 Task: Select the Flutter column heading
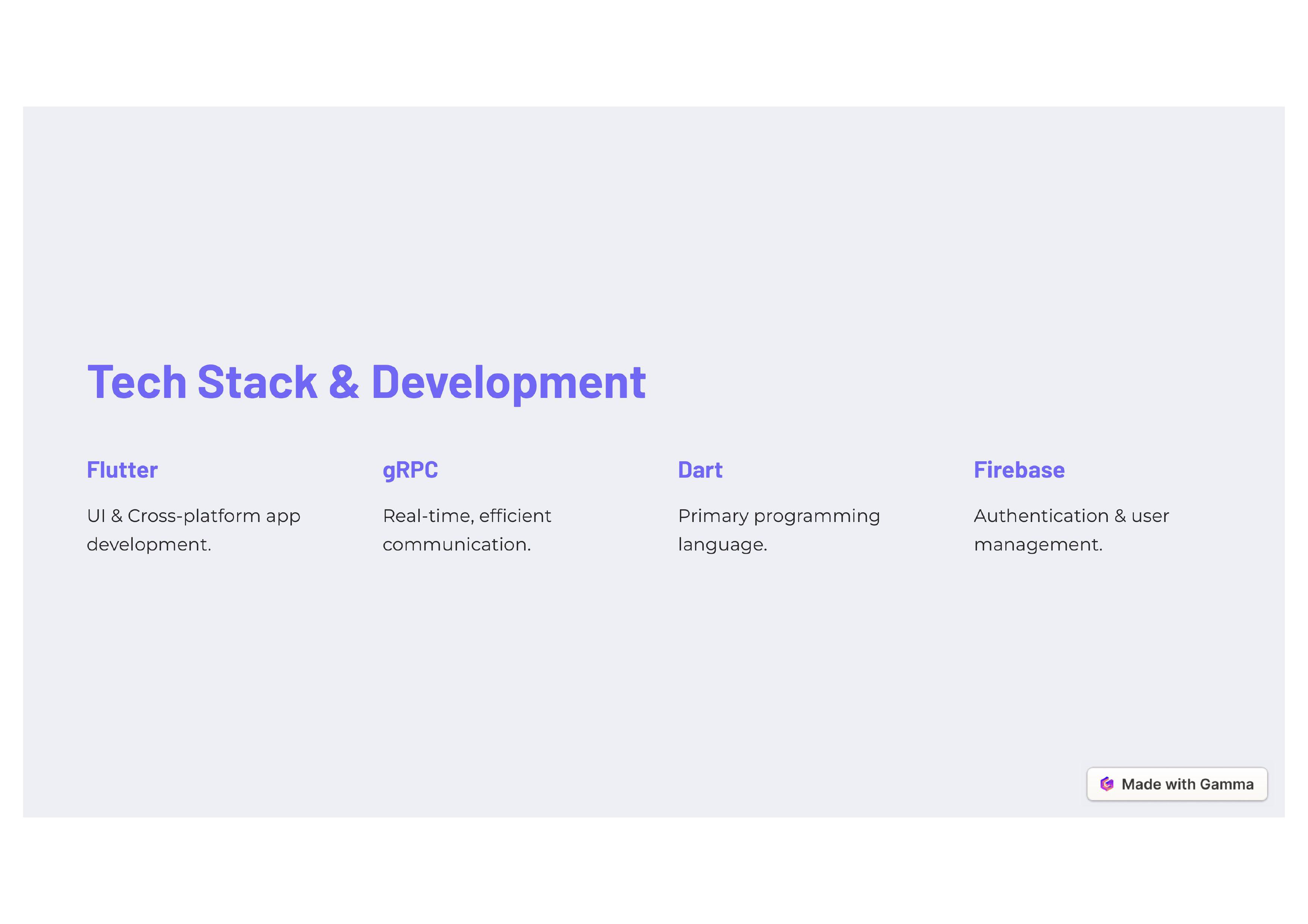122,470
